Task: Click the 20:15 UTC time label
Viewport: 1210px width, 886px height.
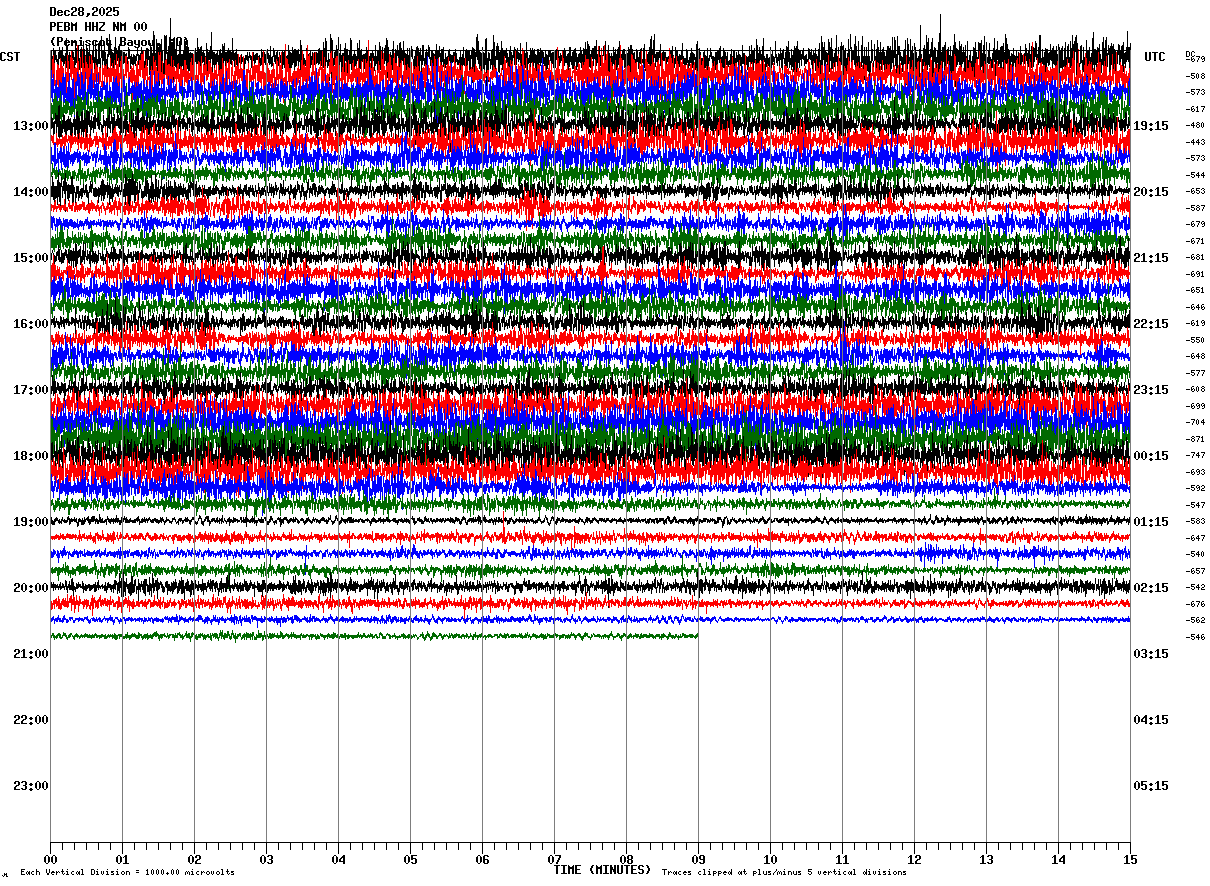Action: (x=1151, y=192)
